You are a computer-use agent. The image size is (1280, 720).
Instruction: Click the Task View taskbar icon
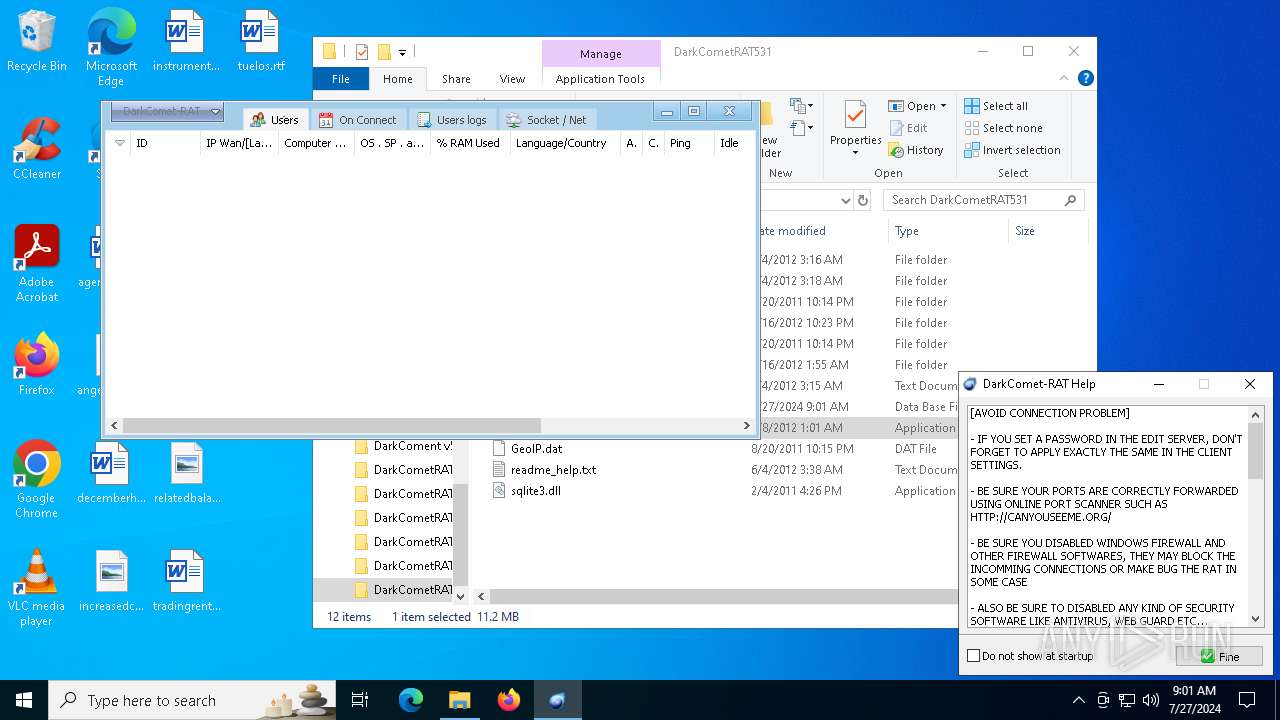(x=360, y=700)
